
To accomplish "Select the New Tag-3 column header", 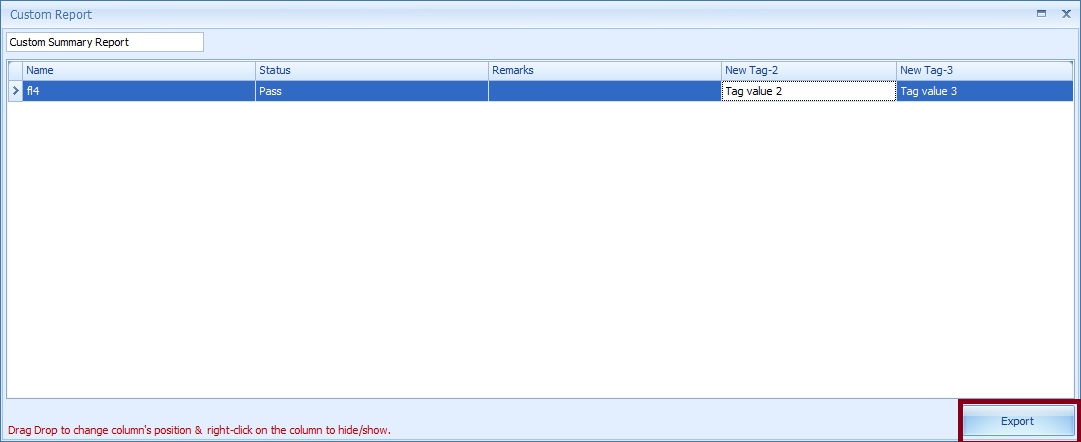I will pyautogui.click(x=984, y=70).
